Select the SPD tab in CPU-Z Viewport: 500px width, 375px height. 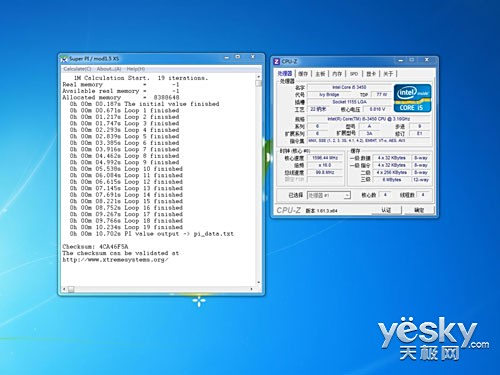(x=354, y=74)
